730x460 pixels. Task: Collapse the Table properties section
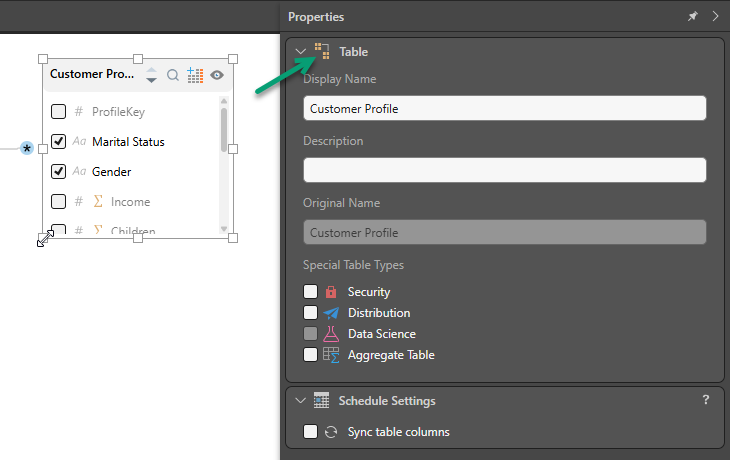301,51
